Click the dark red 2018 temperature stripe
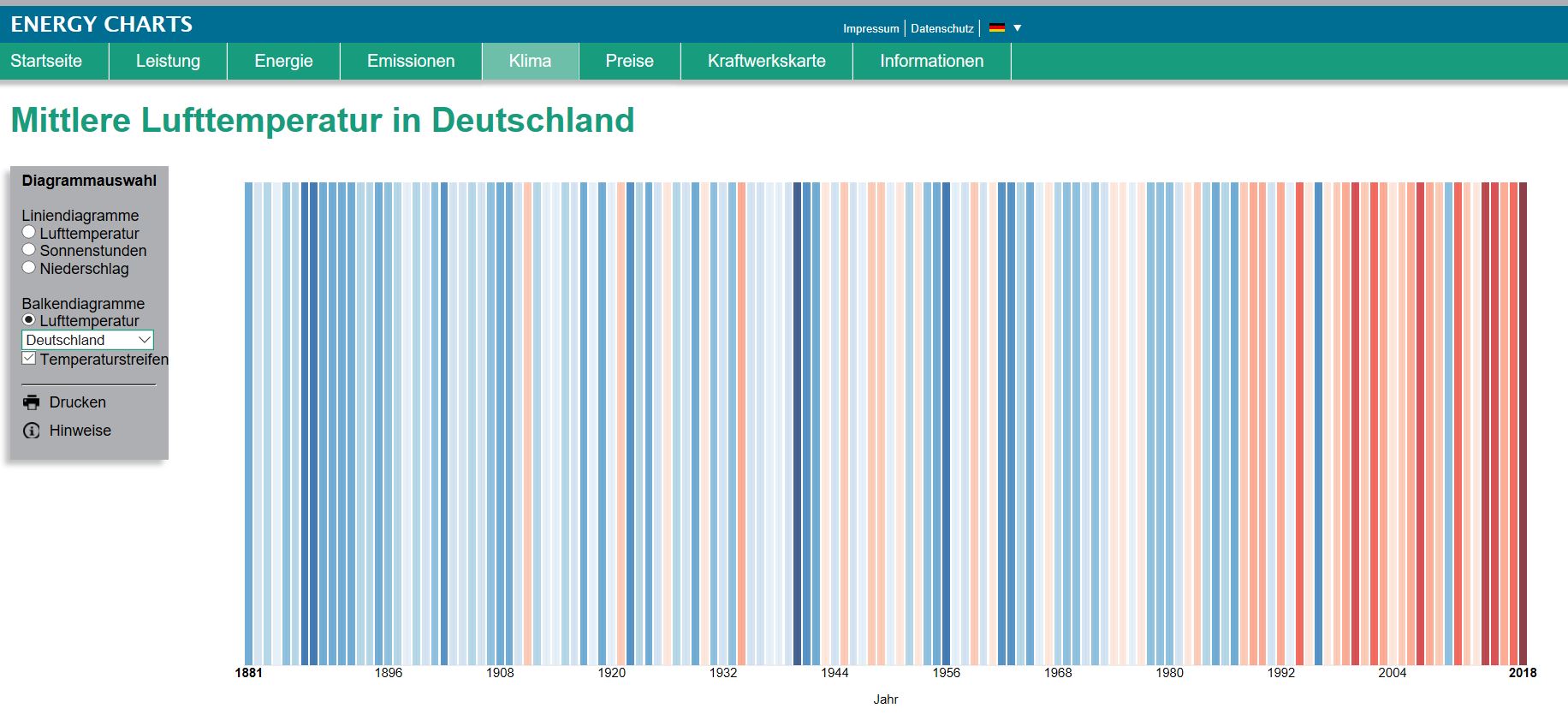This screenshot has width=1568, height=720. [x=1523, y=424]
